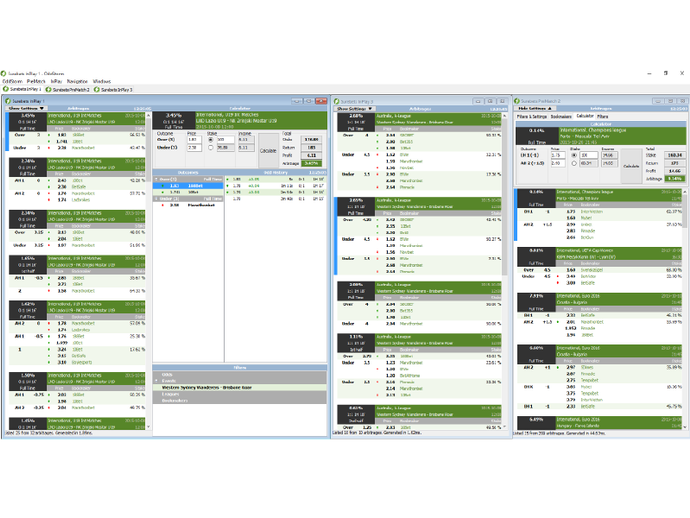Expand Bookmakers section in Filters panel

(x=240, y=401)
